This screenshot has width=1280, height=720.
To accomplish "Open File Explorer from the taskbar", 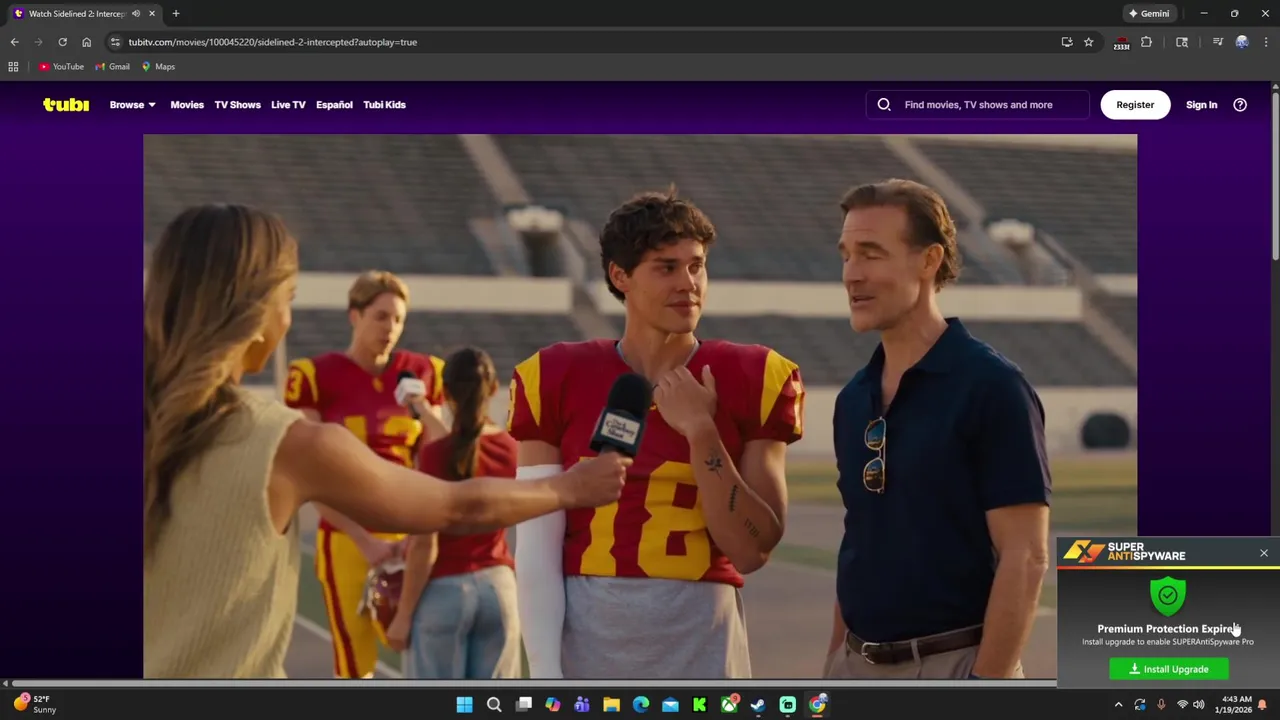I will (x=611, y=705).
